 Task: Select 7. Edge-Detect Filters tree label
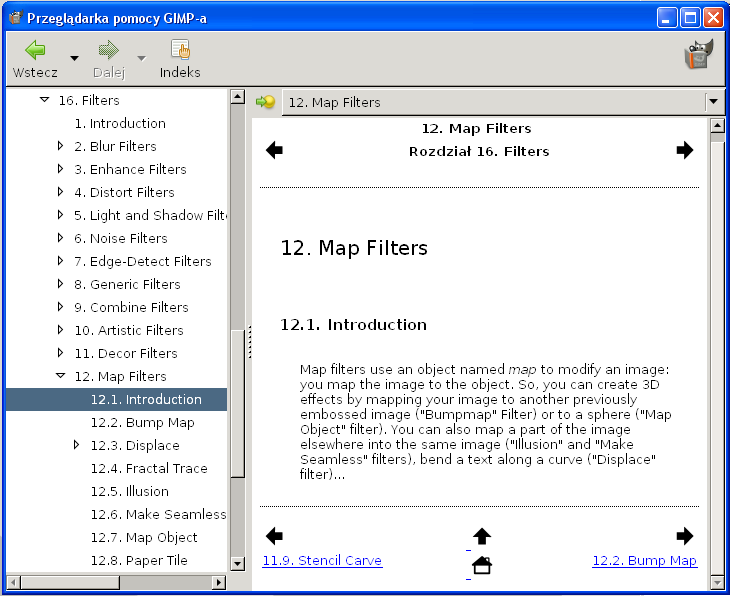142,261
